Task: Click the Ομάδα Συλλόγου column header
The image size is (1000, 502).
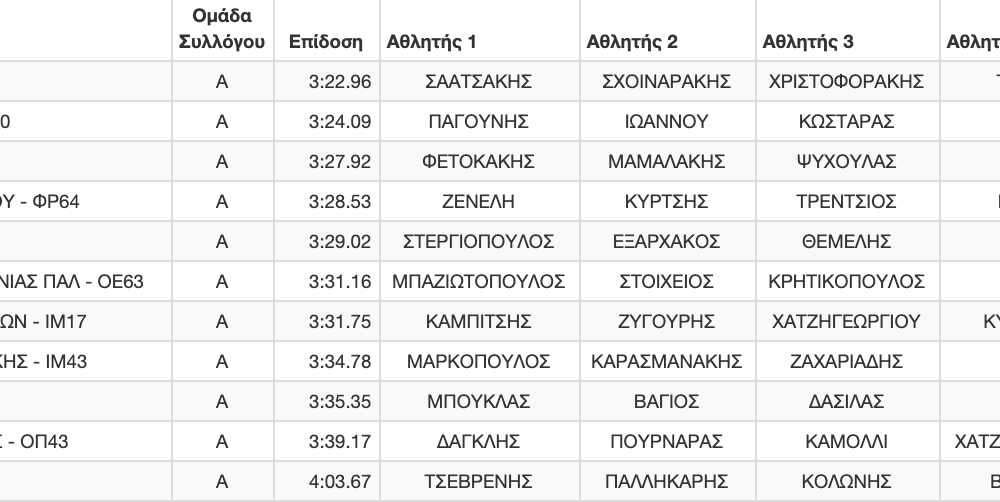Action: point(223,31)
